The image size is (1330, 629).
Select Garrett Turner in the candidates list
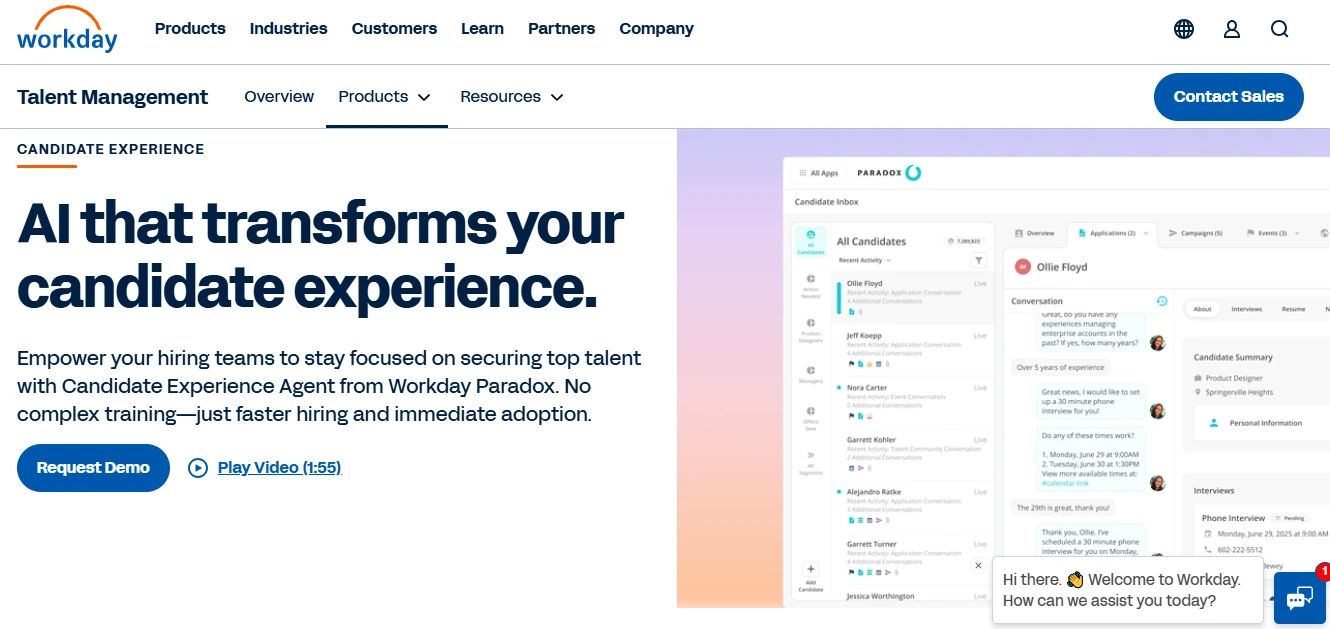coord(915,557)
